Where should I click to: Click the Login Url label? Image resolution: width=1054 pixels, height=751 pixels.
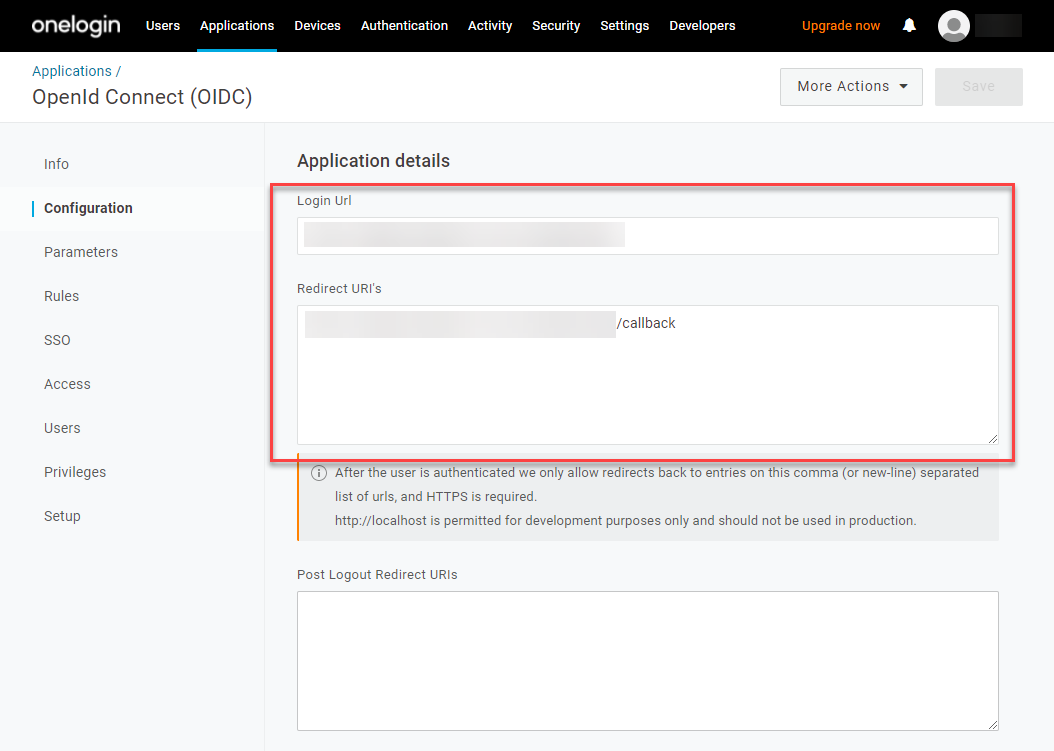coord(324,200)
